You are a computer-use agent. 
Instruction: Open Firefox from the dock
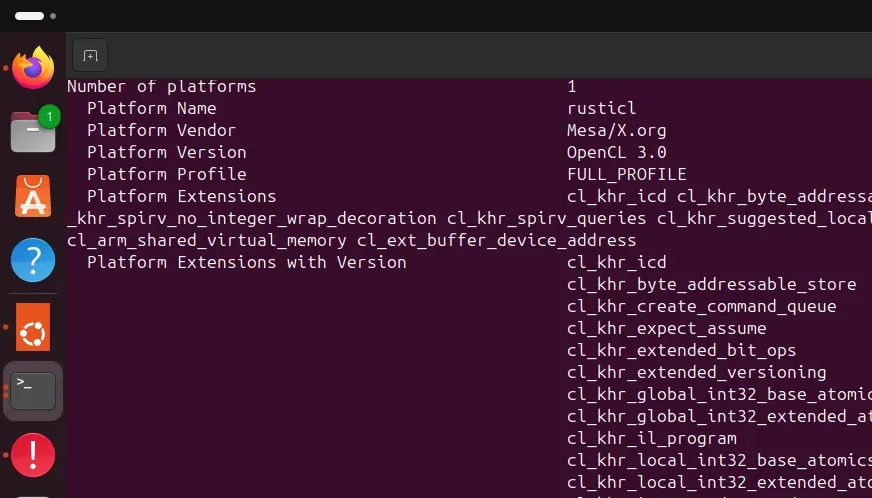coord(33,67)
